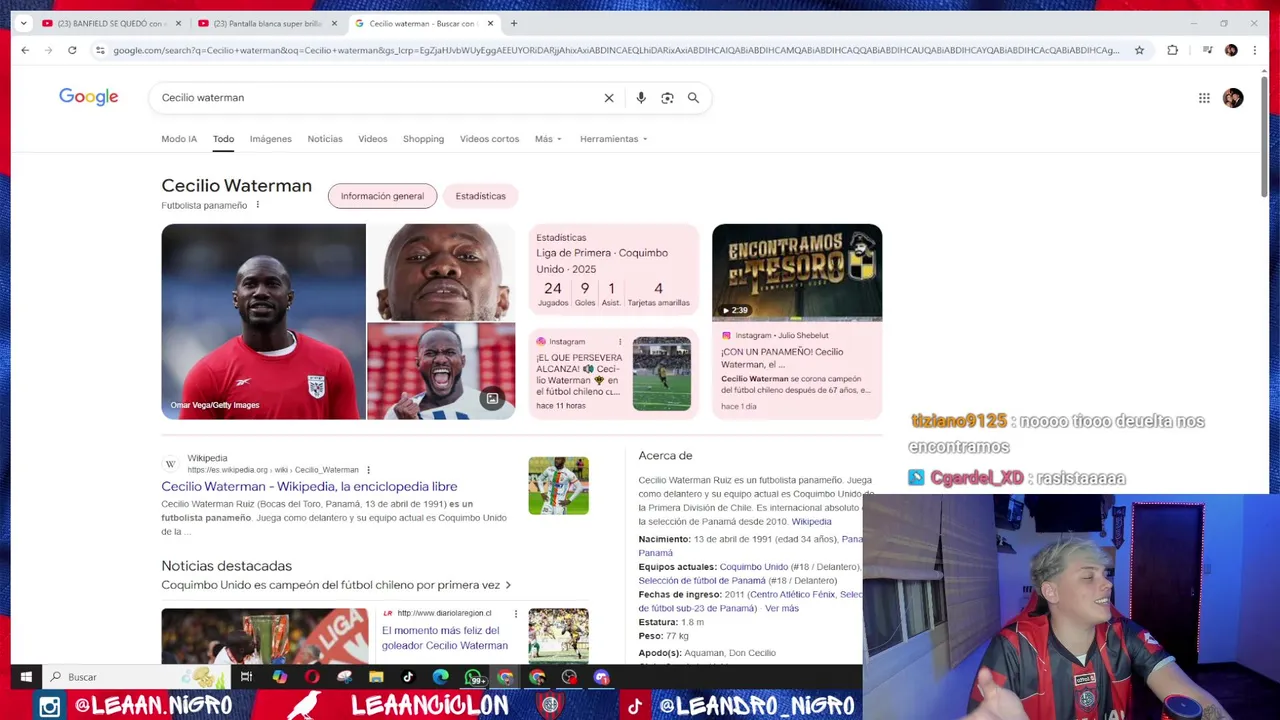Select the Videos cortos tab

pos(489,139)
